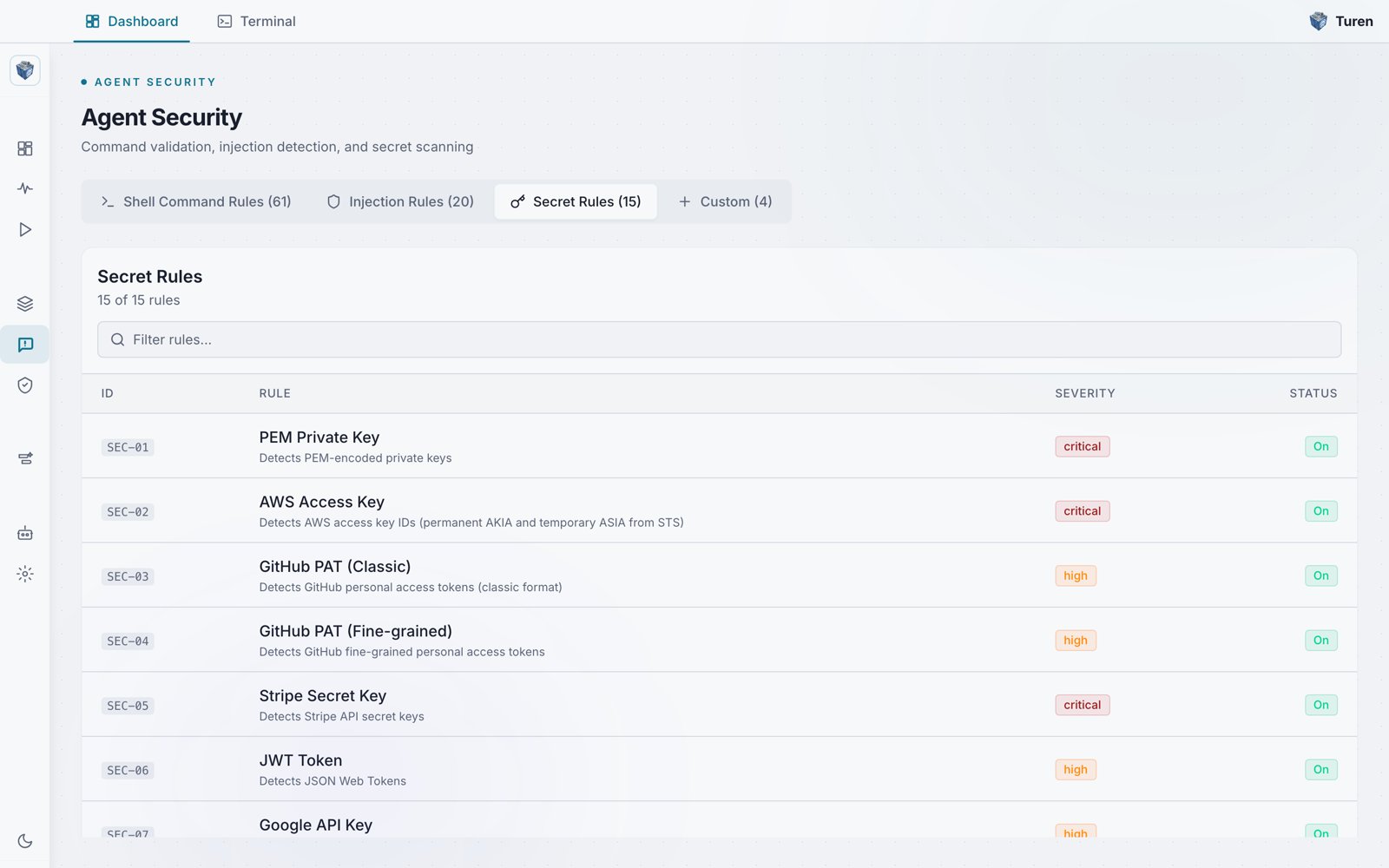Click the high badge for JWT Token
This screenshot has height=868, width=1389.
click(x=1076, y=770)
